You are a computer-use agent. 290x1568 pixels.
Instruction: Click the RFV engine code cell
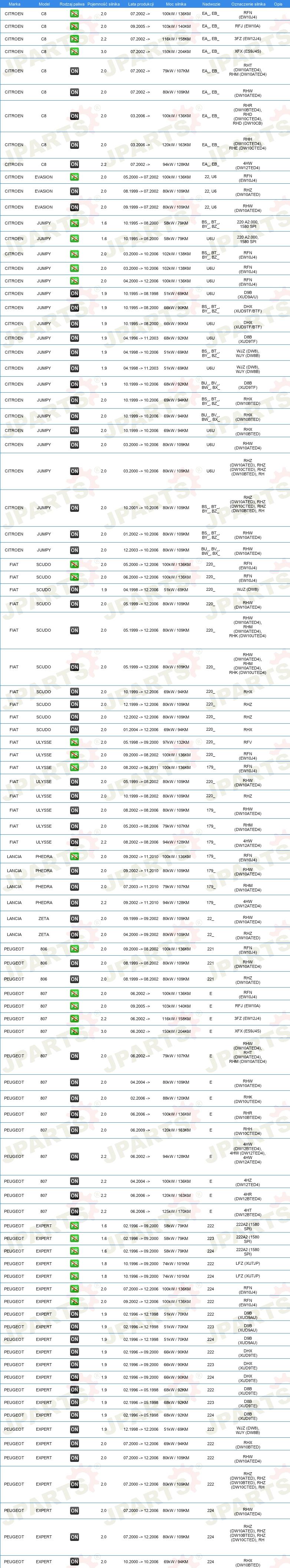248,742
